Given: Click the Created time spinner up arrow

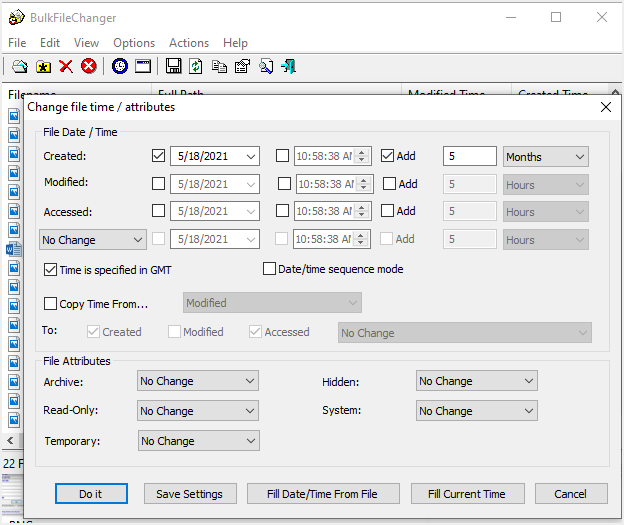Looking at the screenshot, I should pyautogui.click(x=361, y=152).
